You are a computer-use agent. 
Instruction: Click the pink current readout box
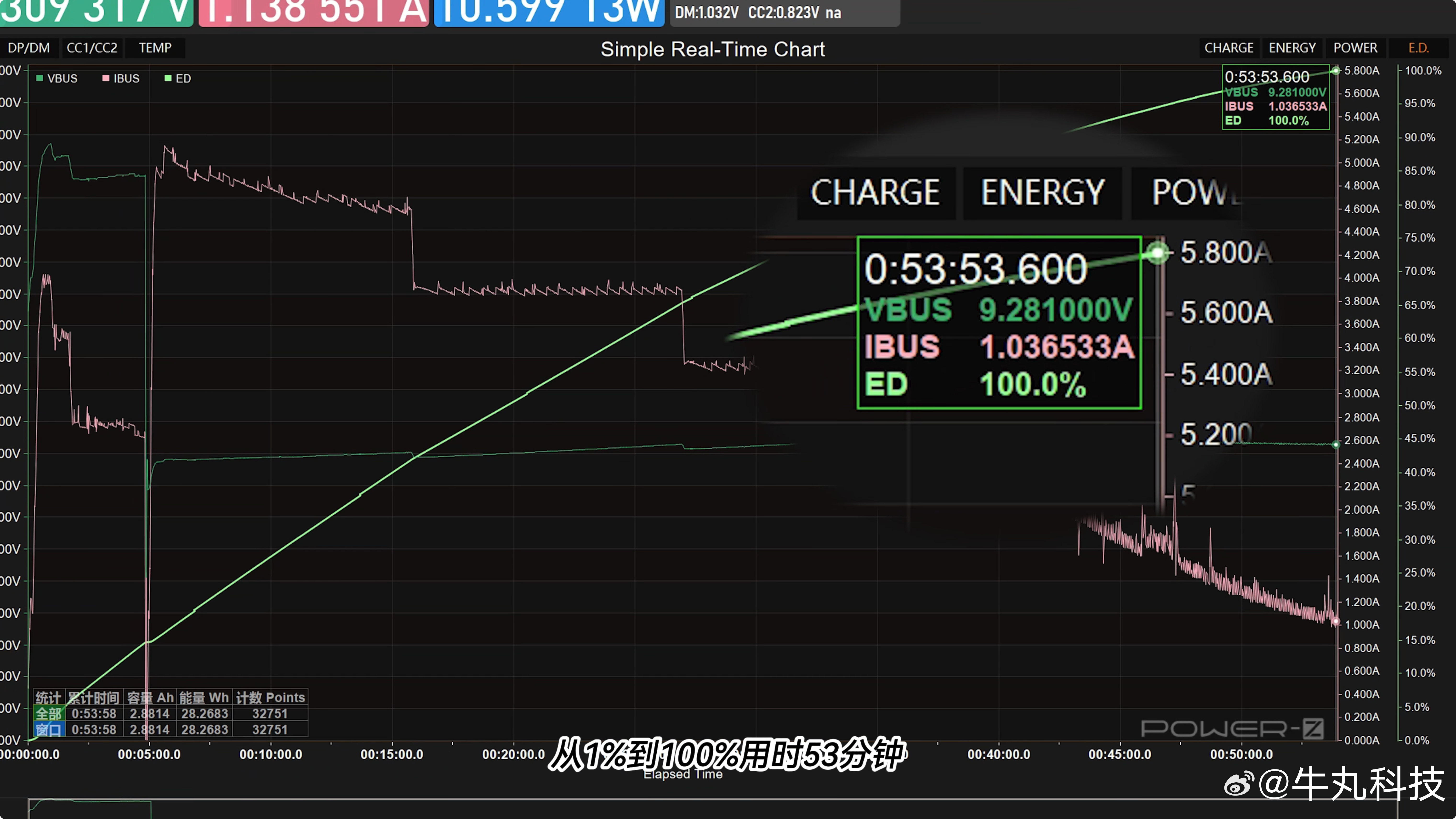coord(314,12)
